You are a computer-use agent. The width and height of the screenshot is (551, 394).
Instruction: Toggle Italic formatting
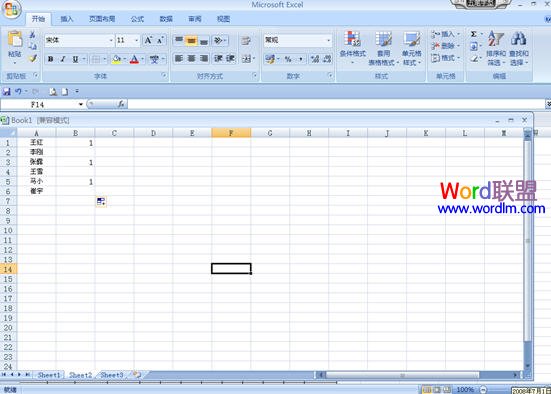tap(63, 59)
